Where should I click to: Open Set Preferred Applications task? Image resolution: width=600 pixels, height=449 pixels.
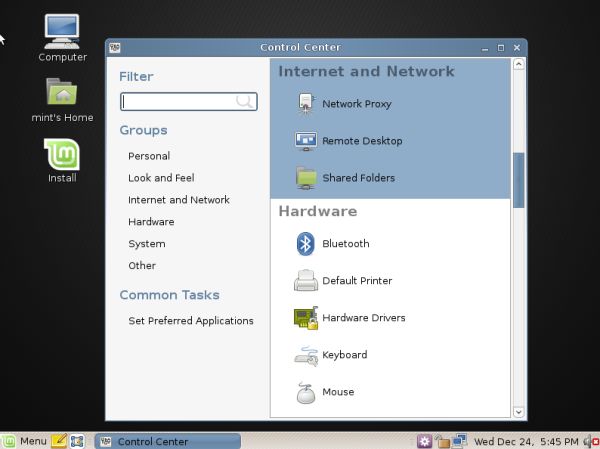pyautogui.click(x=191, y=320)
